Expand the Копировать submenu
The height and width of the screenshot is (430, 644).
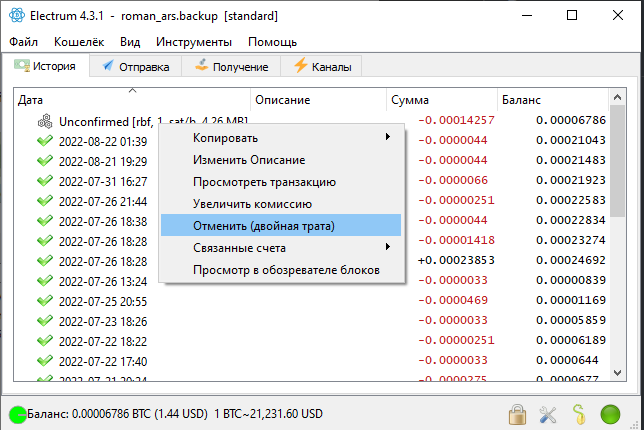tap(290, 137)
